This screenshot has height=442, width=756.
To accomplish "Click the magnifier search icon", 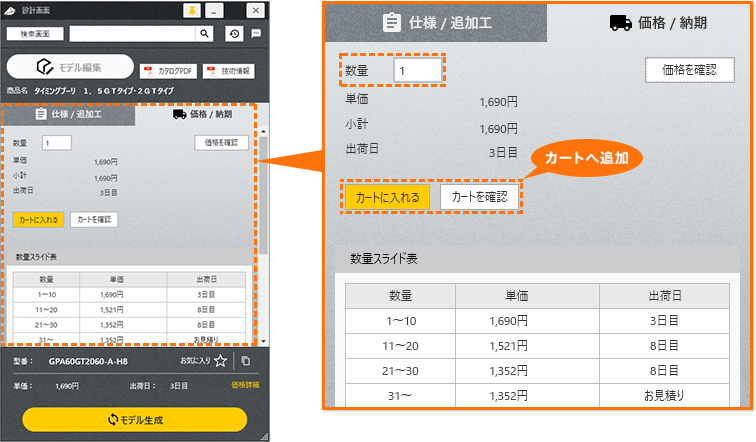I will (204, 33).
